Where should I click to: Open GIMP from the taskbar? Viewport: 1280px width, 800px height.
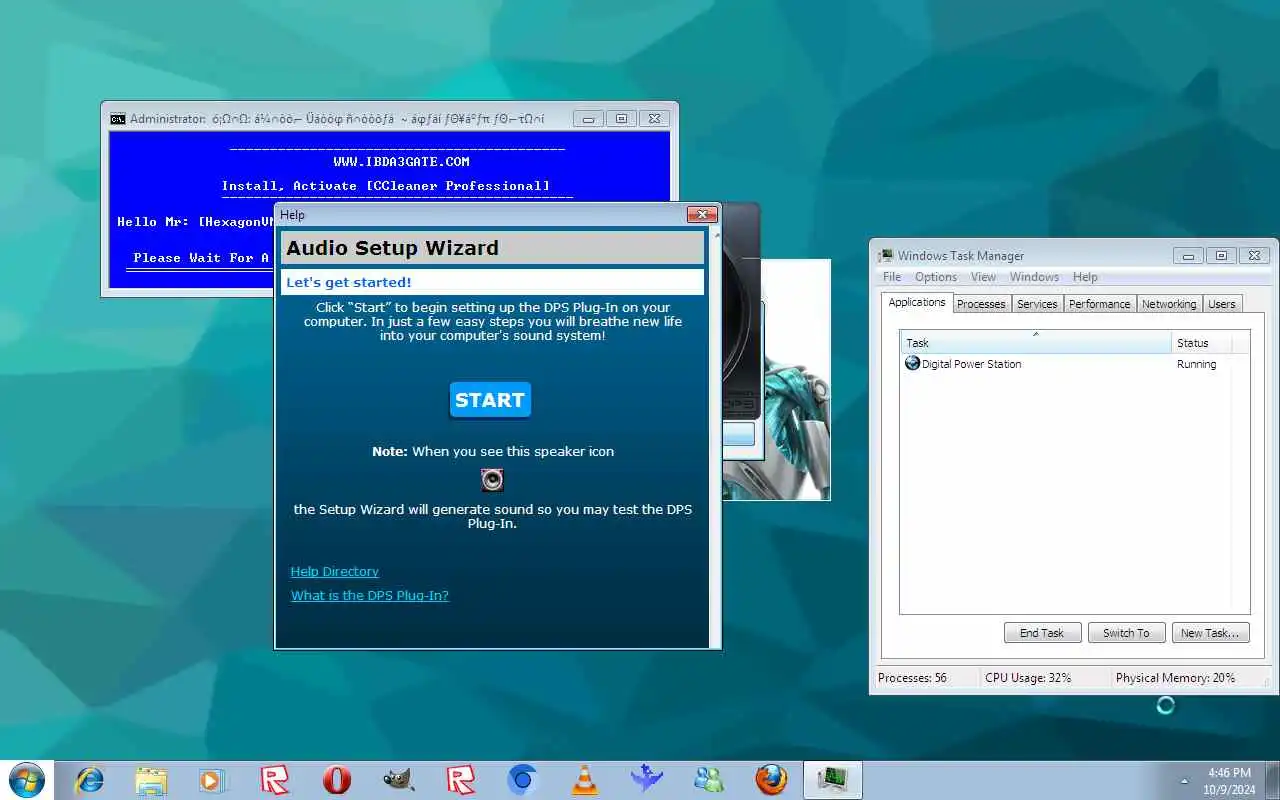point(399,779)
